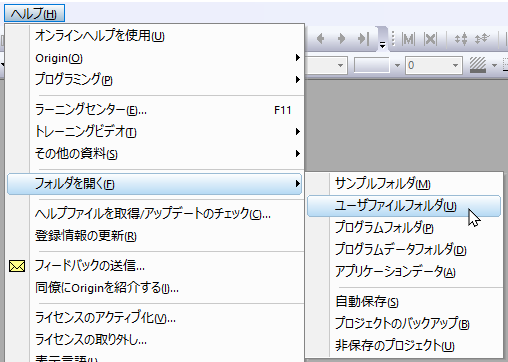Open プロジェクトのバックアップ(B) folder entry
This screenshot has height=362, width=508.
pos(404,323)
